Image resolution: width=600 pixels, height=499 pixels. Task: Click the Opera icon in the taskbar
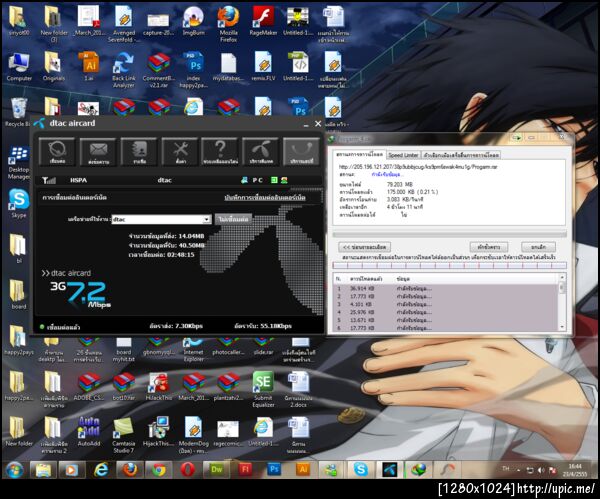[188, 470]
